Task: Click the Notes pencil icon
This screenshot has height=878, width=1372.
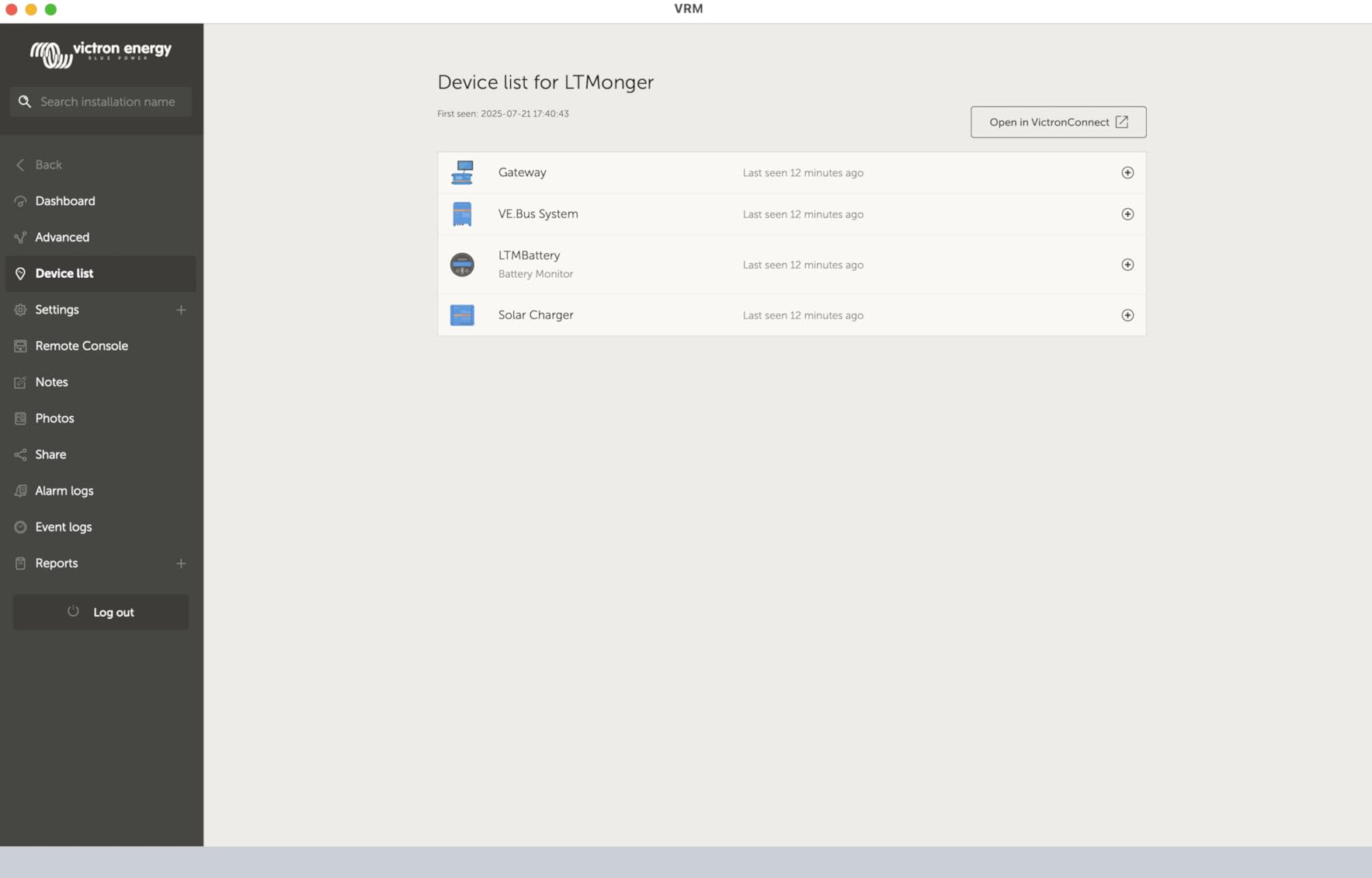Action: tap(20, 382)
